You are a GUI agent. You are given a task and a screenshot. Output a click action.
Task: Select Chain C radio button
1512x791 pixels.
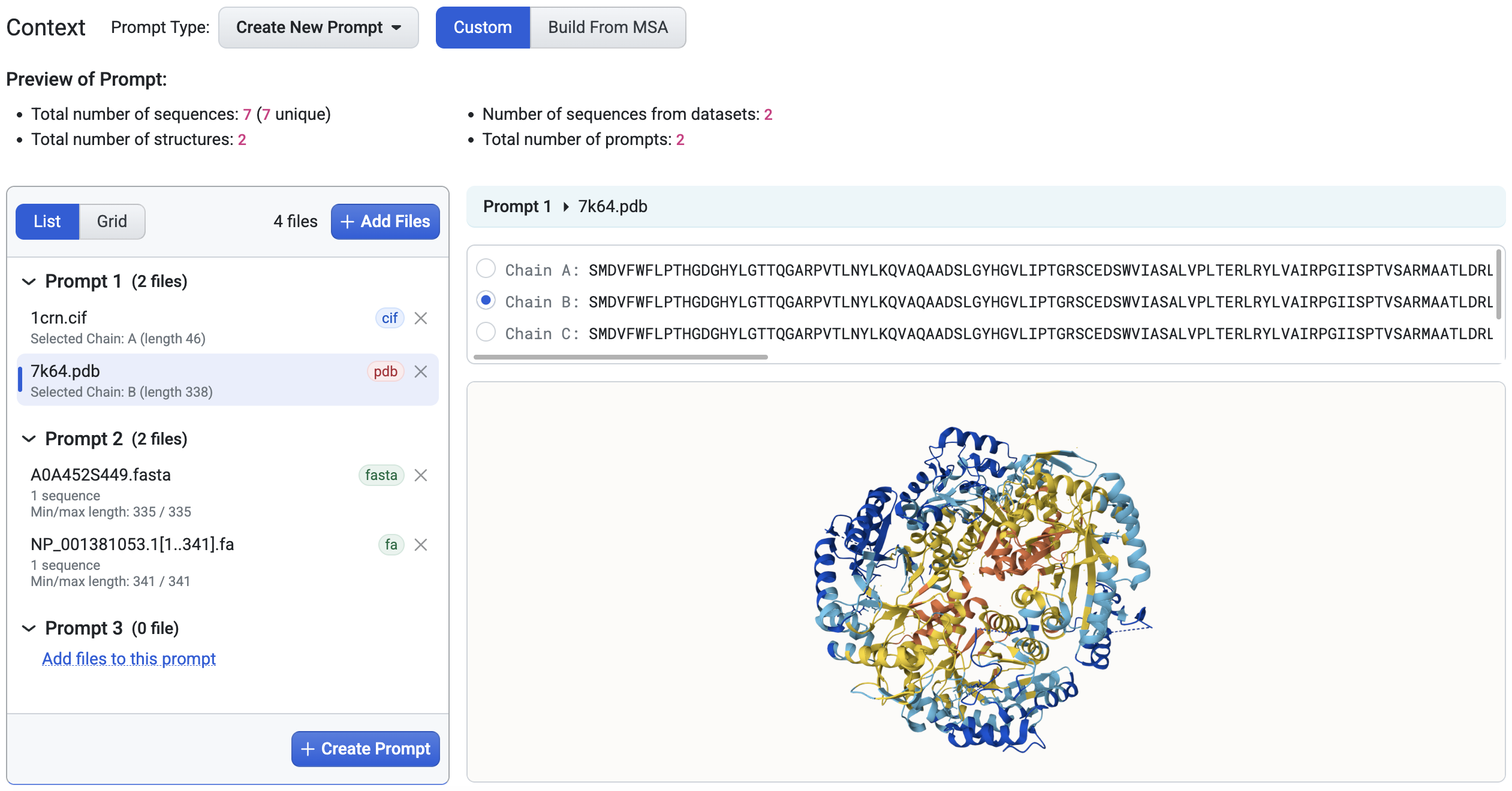pyautogui.click(x=486, y=332)
